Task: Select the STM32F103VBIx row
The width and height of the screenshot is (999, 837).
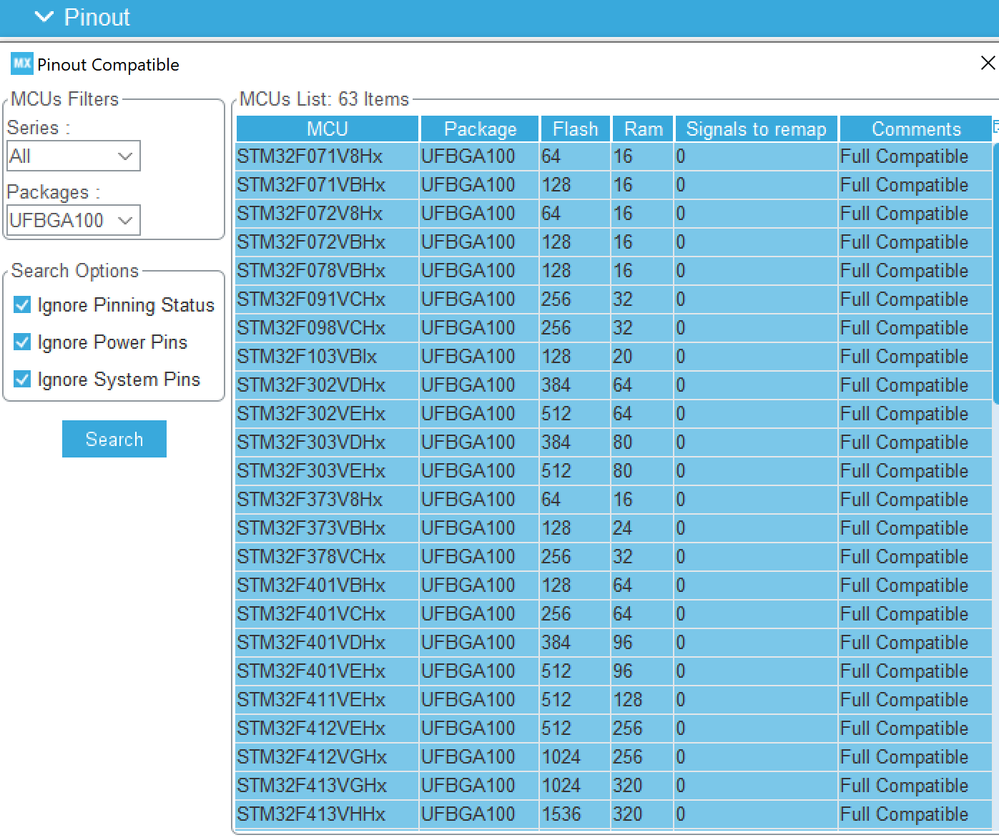Action: (614, 357)
